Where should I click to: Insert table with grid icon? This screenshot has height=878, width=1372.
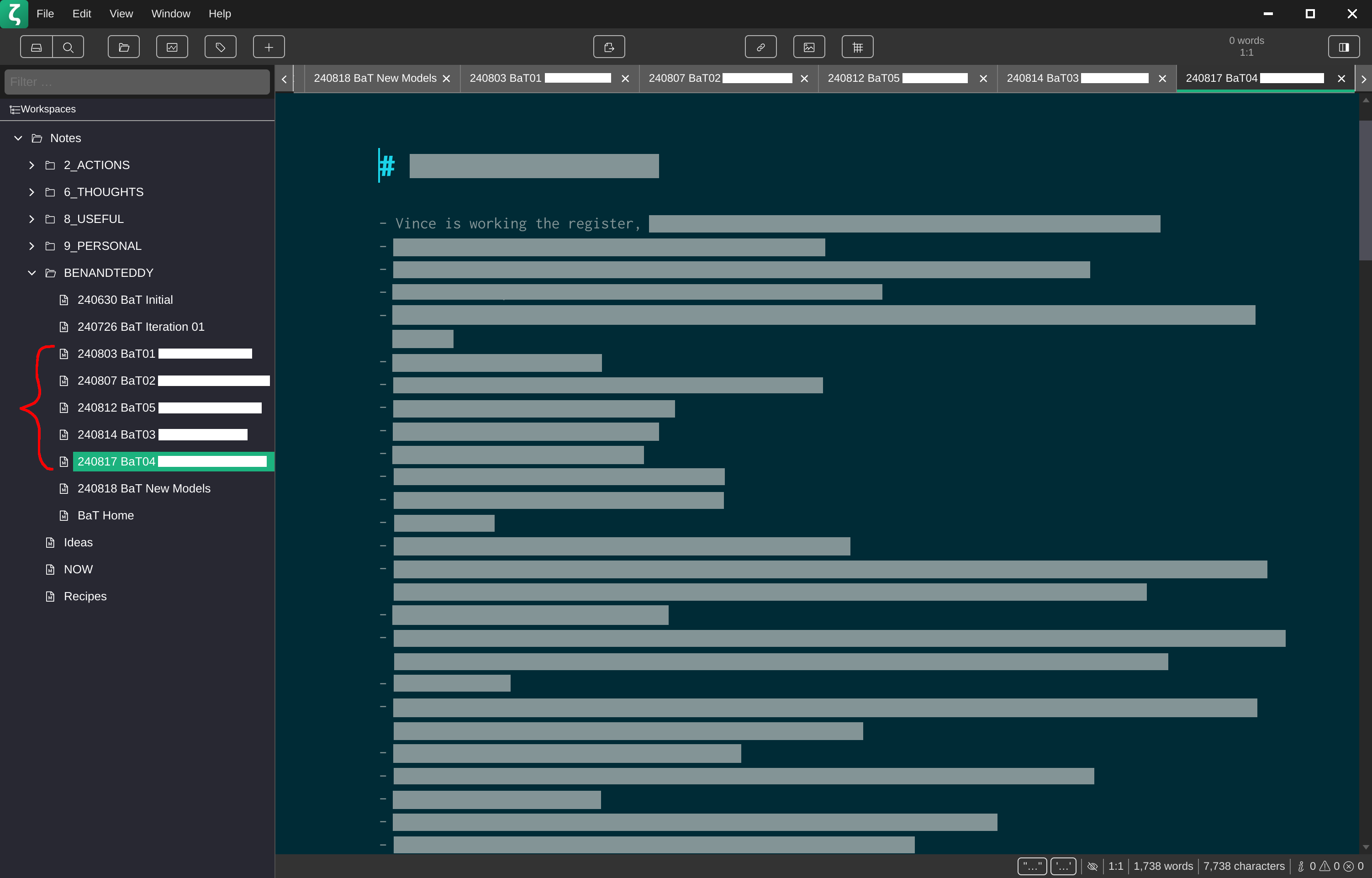(857, 47)
